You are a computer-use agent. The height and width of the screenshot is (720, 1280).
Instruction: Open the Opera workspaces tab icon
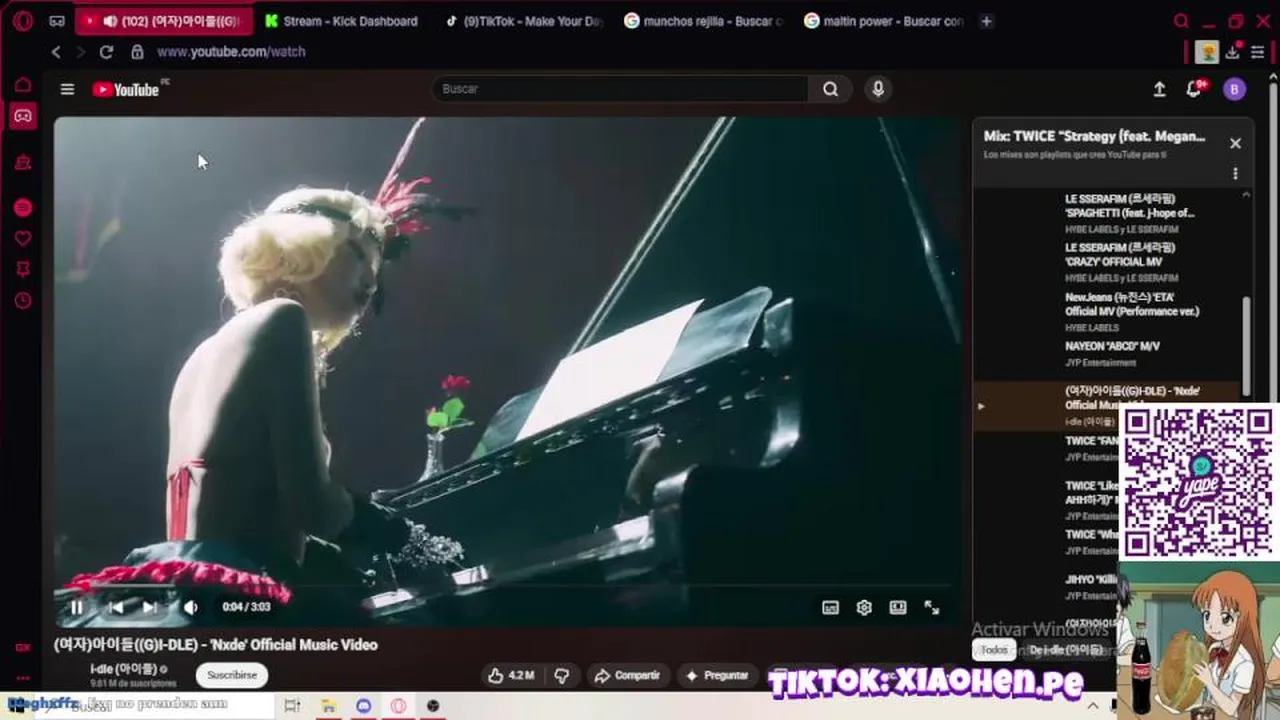tap(57, 21)
